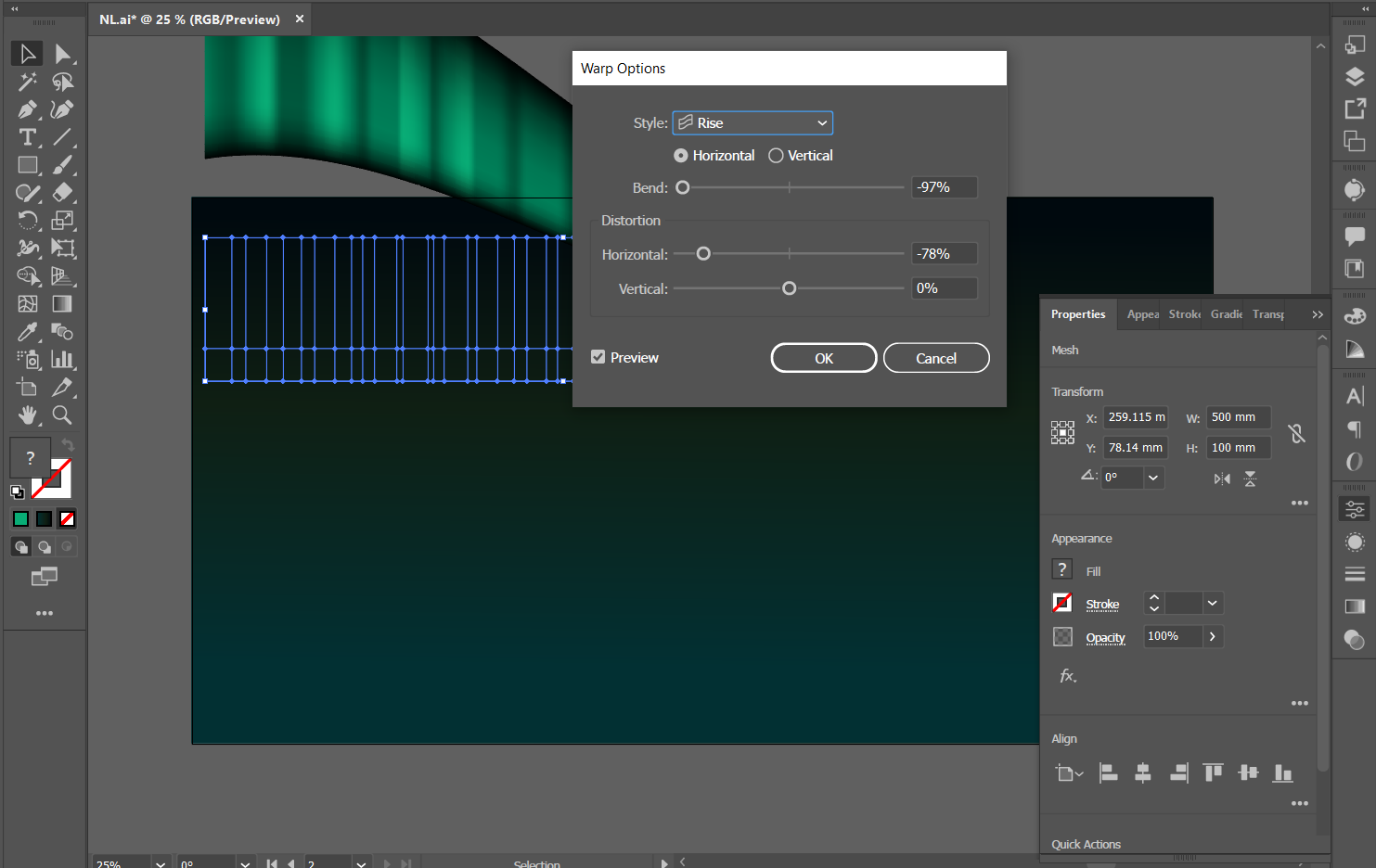Choose the Magic Wand tool
Screen dimensions: 1376x868
(27, 82)
